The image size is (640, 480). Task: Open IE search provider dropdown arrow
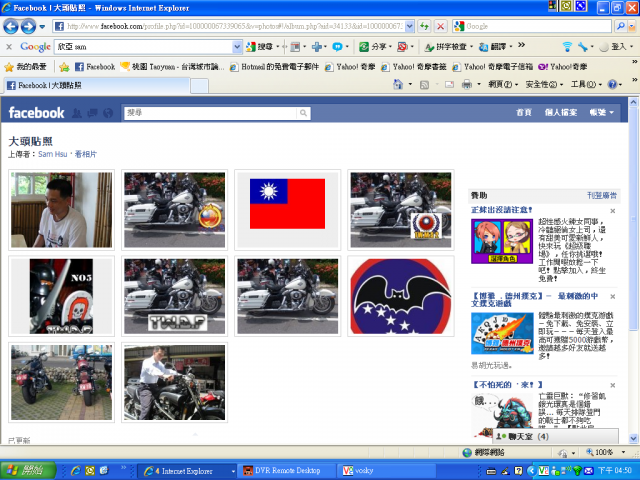point(632,27)
